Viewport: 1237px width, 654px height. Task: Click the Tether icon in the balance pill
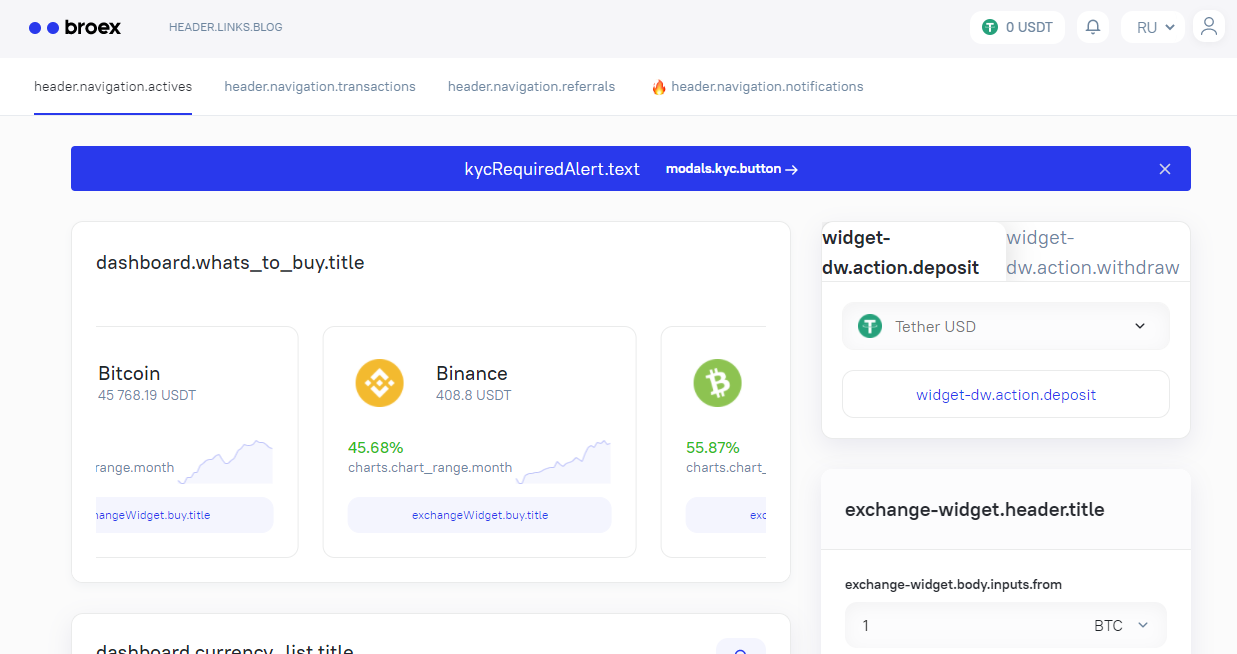click(x=990, y=28)
